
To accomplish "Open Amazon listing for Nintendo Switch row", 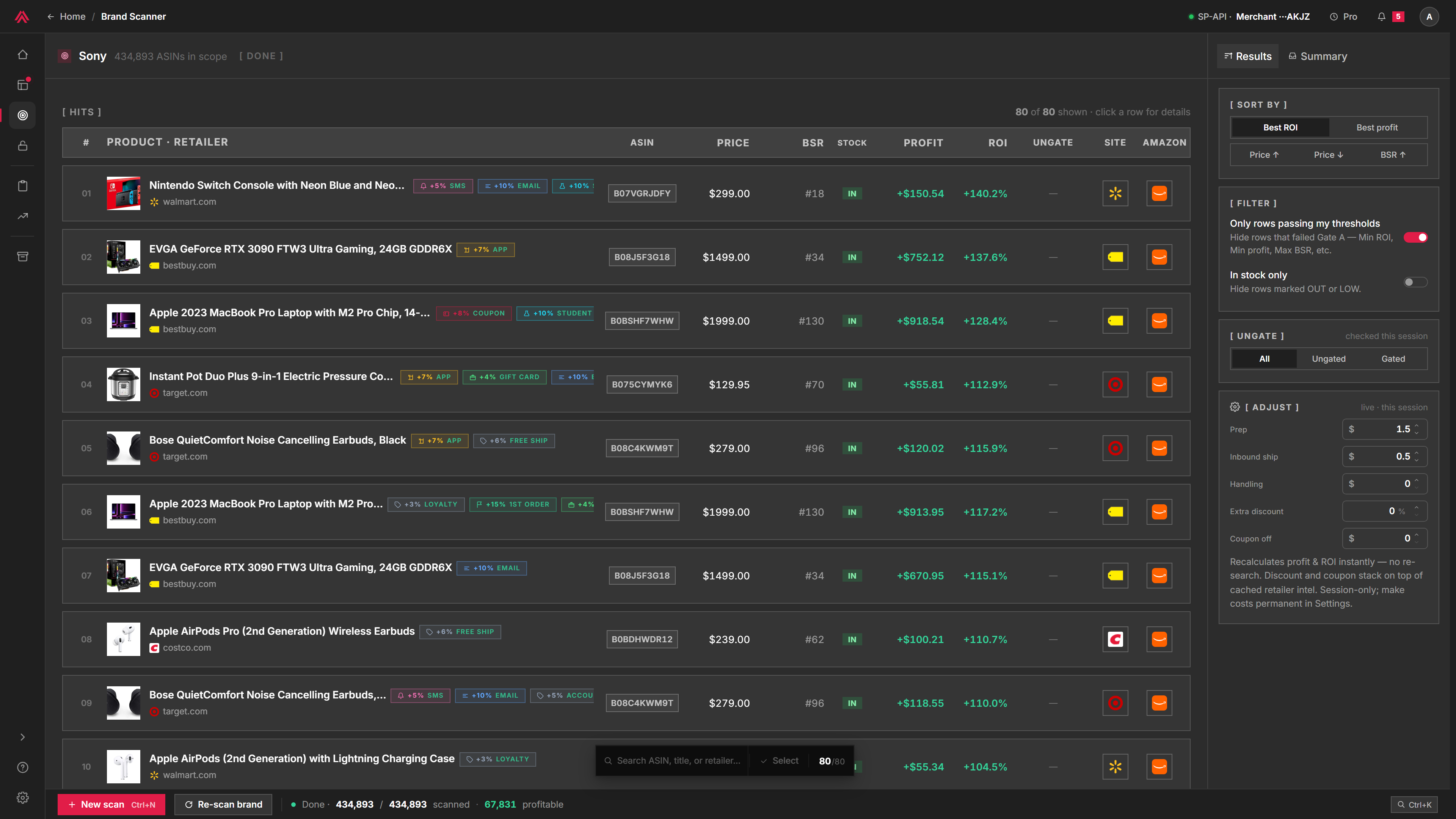I will (1159, 193).
